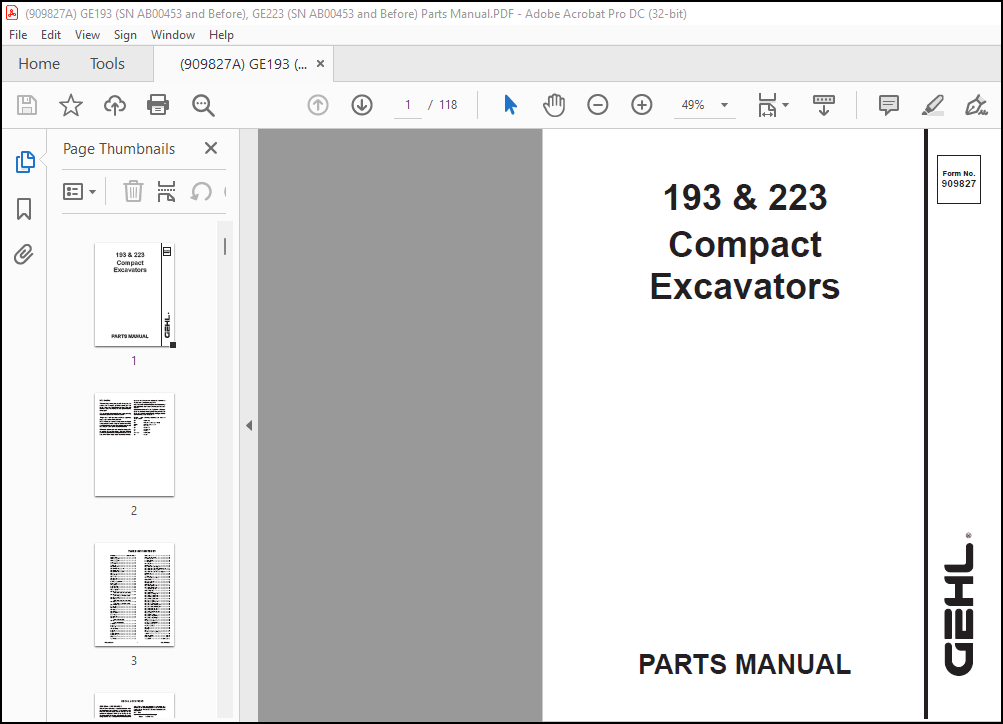Delete selected page with trash icon
This screenshot has width=1003, height=724.
(133, 191)
